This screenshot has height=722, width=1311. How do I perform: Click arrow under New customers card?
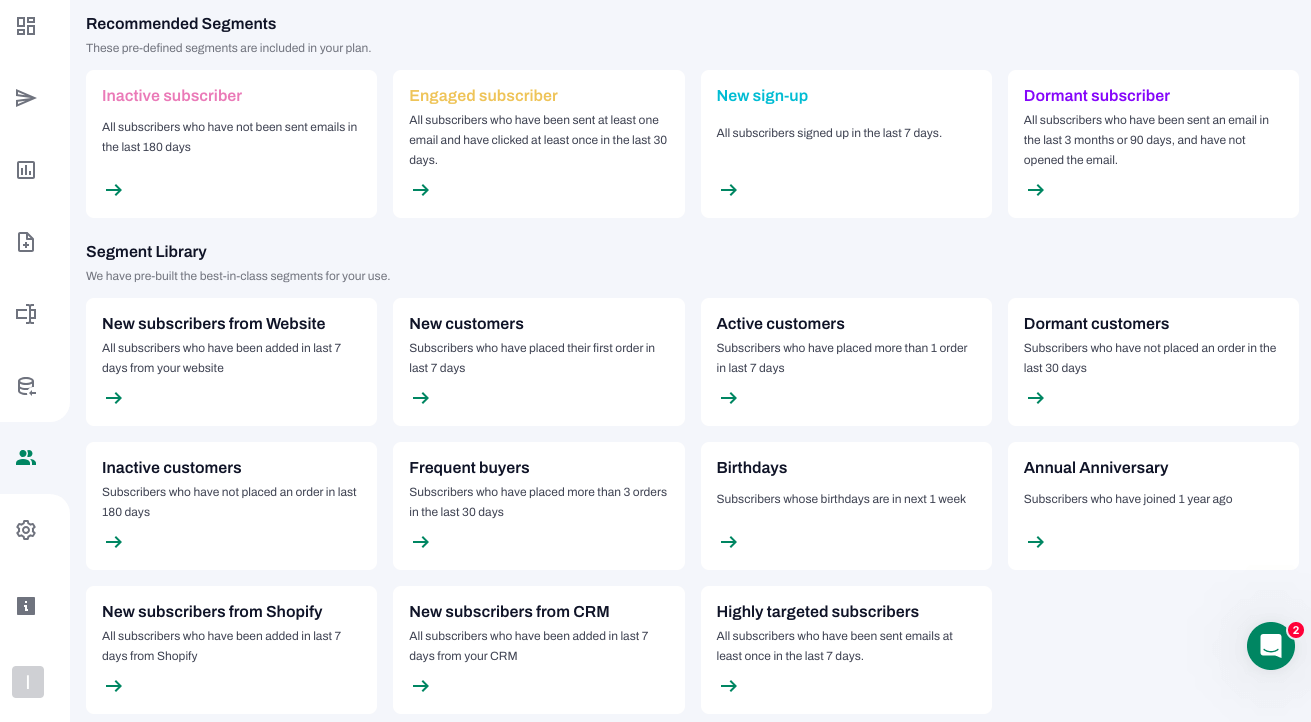click(x=421, y=398)
